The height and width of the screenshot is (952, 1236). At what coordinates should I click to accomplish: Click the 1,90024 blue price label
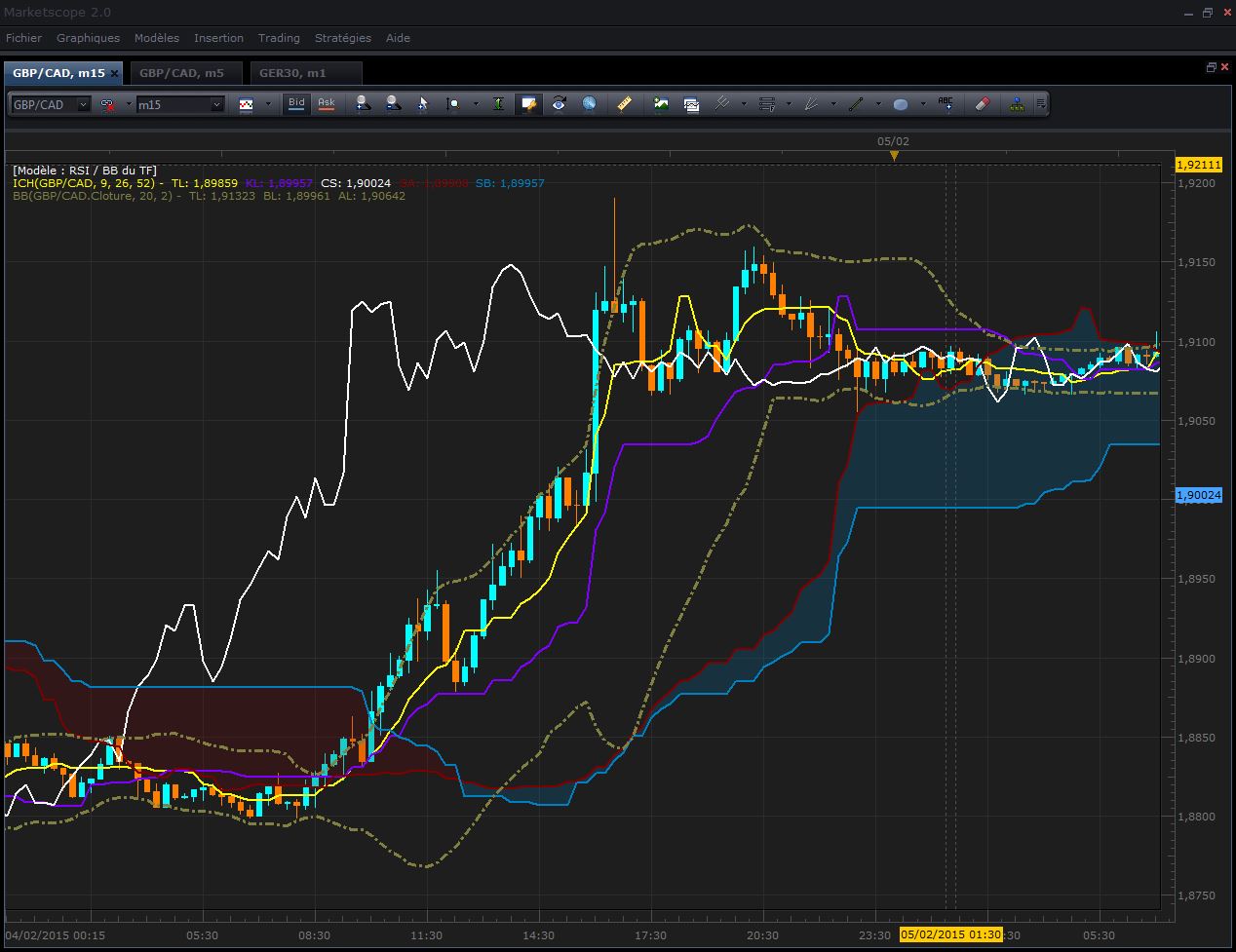click(x=1198, y=495)
